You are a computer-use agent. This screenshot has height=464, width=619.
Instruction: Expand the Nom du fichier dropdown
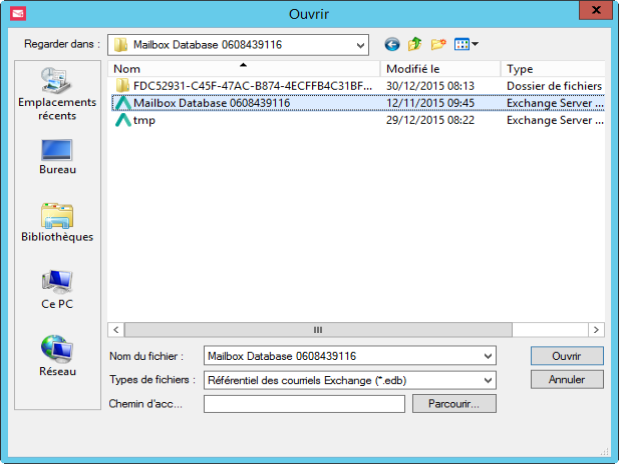click(x=488, y=356)
